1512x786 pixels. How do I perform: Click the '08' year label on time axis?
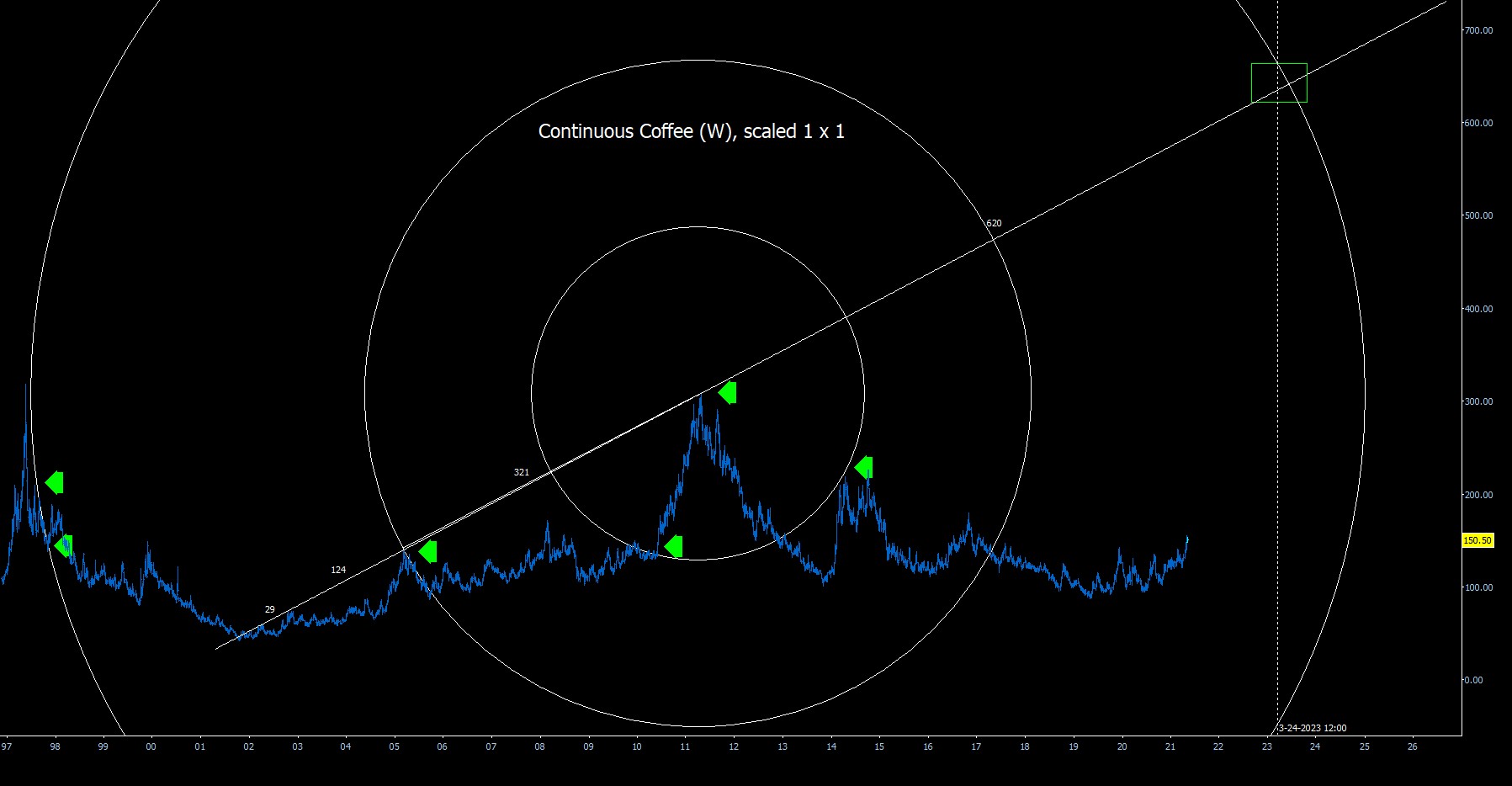point(539,746)
